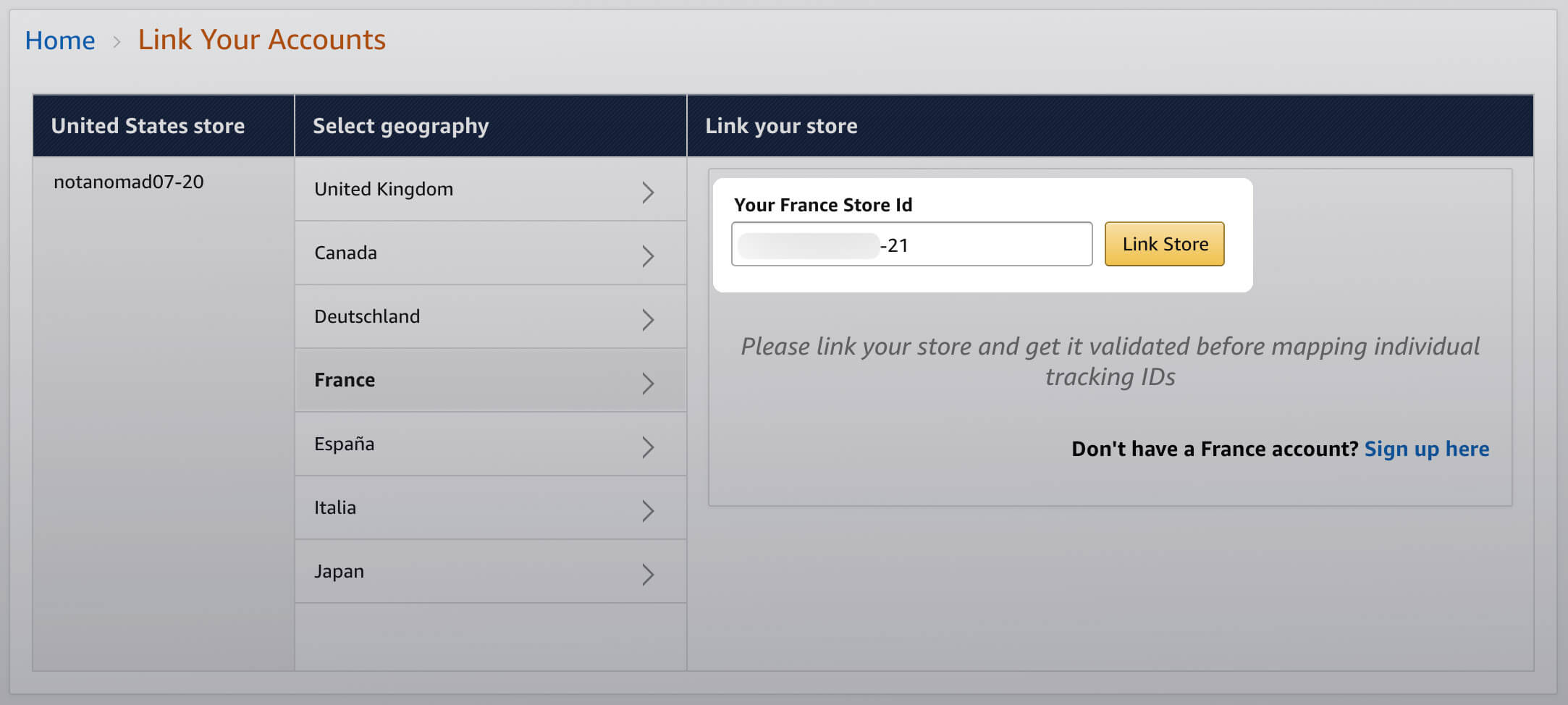Choose Canada from geography list
The image size is (1568, 705).
[x=345, y=253]
